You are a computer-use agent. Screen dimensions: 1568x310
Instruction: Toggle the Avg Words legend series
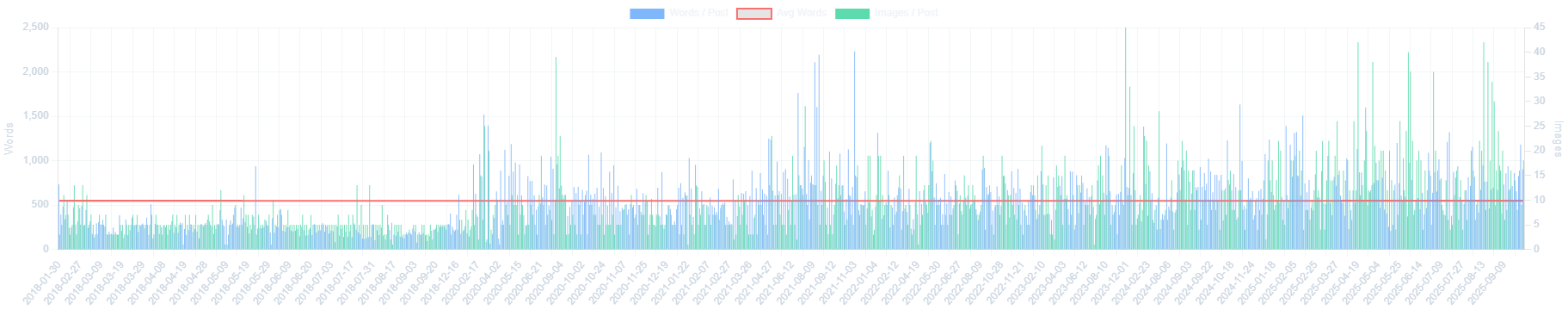click(782, 13)
